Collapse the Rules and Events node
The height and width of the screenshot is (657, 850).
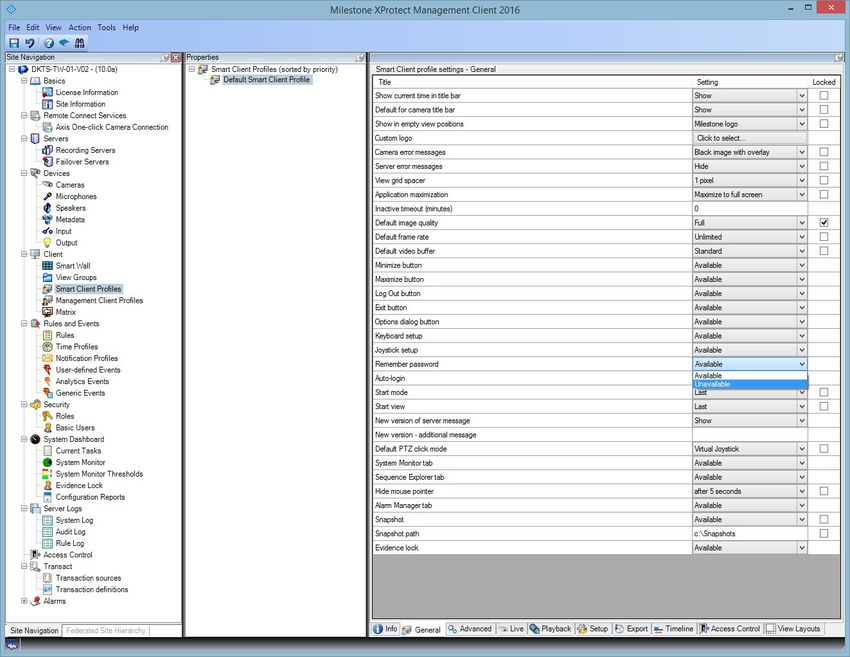[24, 324]
